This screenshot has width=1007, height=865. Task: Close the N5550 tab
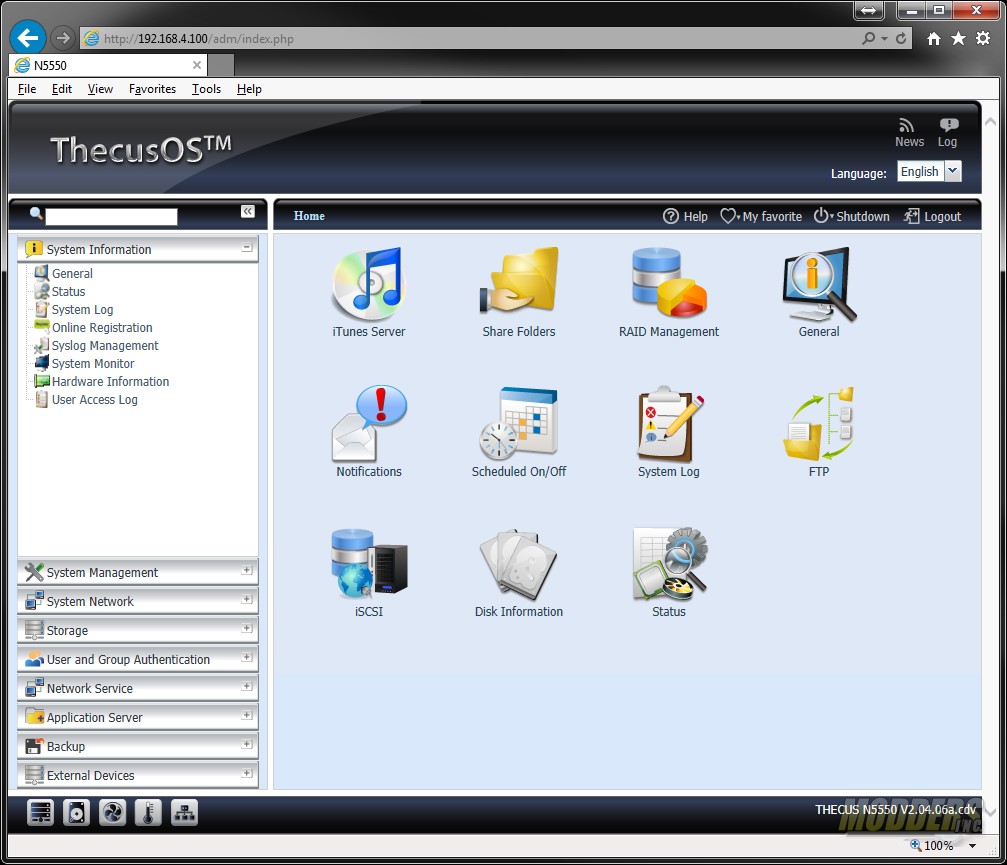197,65
